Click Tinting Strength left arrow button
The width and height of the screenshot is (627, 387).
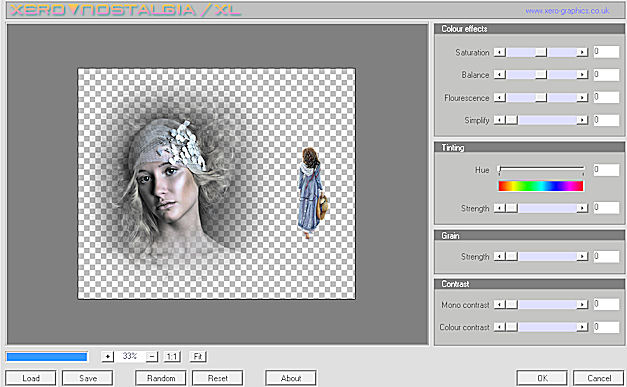pos(499,208)
